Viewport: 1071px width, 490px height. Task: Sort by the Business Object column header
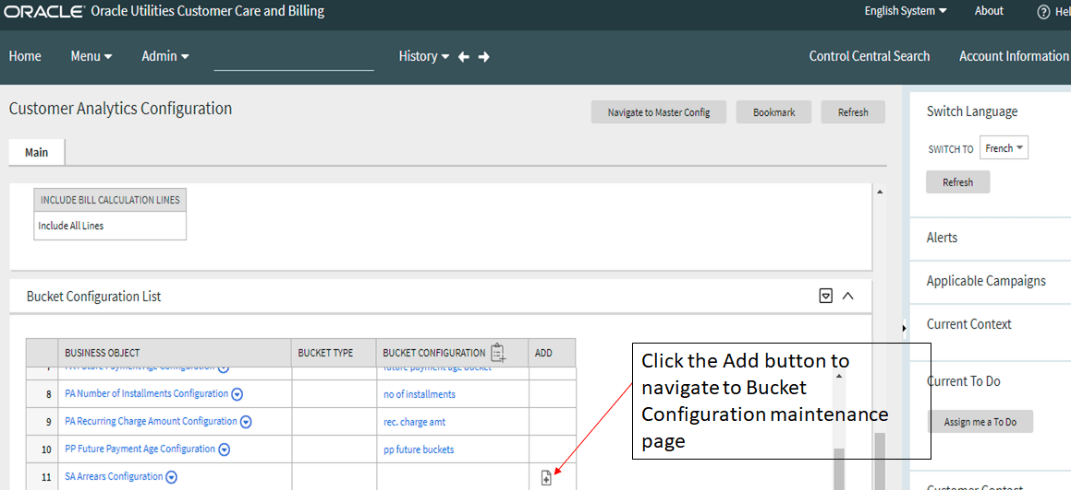(x=175, y=353)
